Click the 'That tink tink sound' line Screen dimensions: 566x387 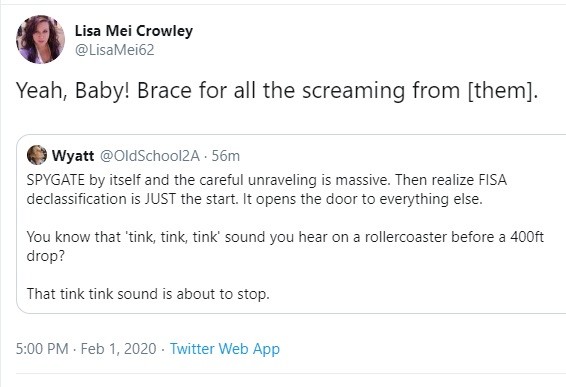(x=148, y=293)
